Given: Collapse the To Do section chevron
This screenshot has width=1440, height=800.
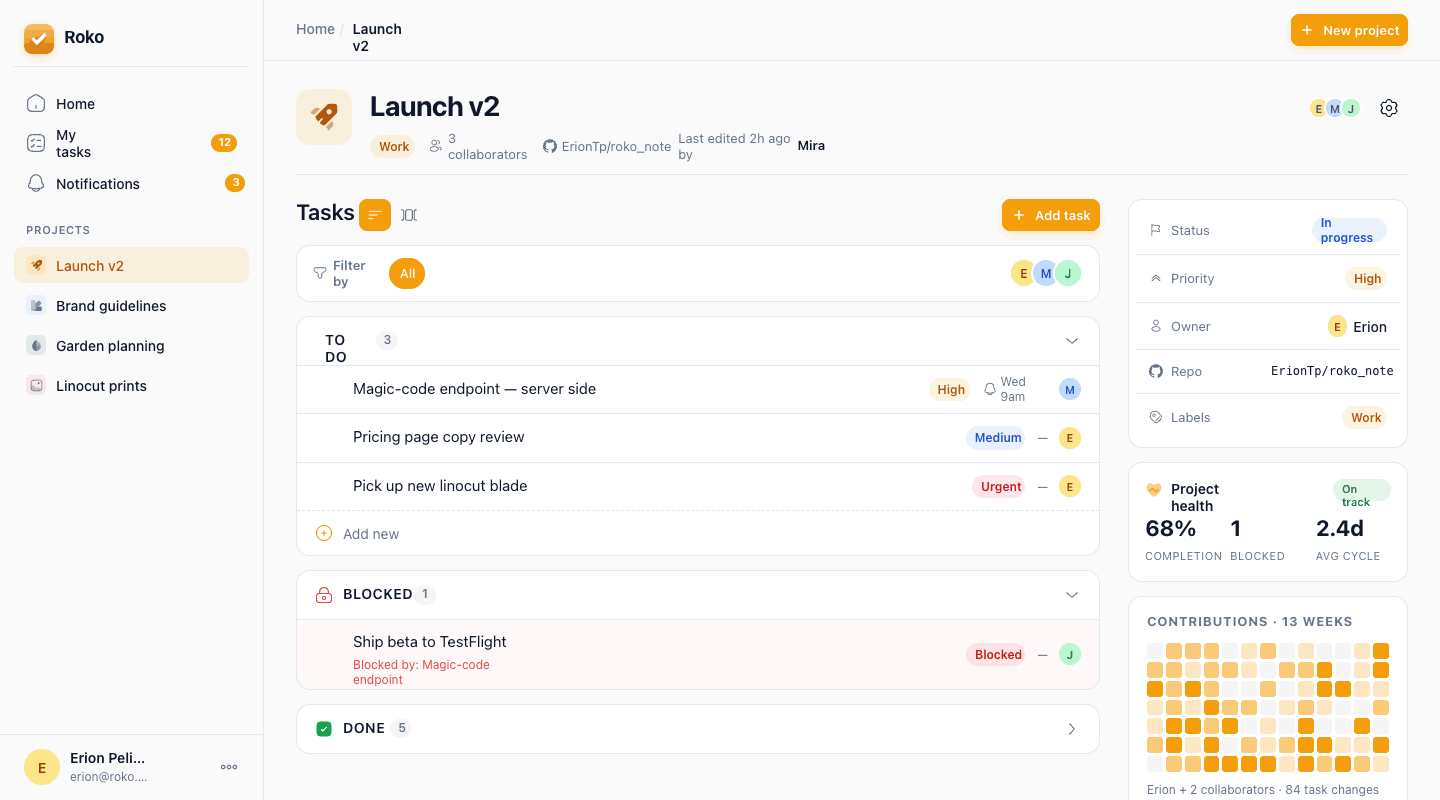Looking at the screenshot, I should (1072, 341).
